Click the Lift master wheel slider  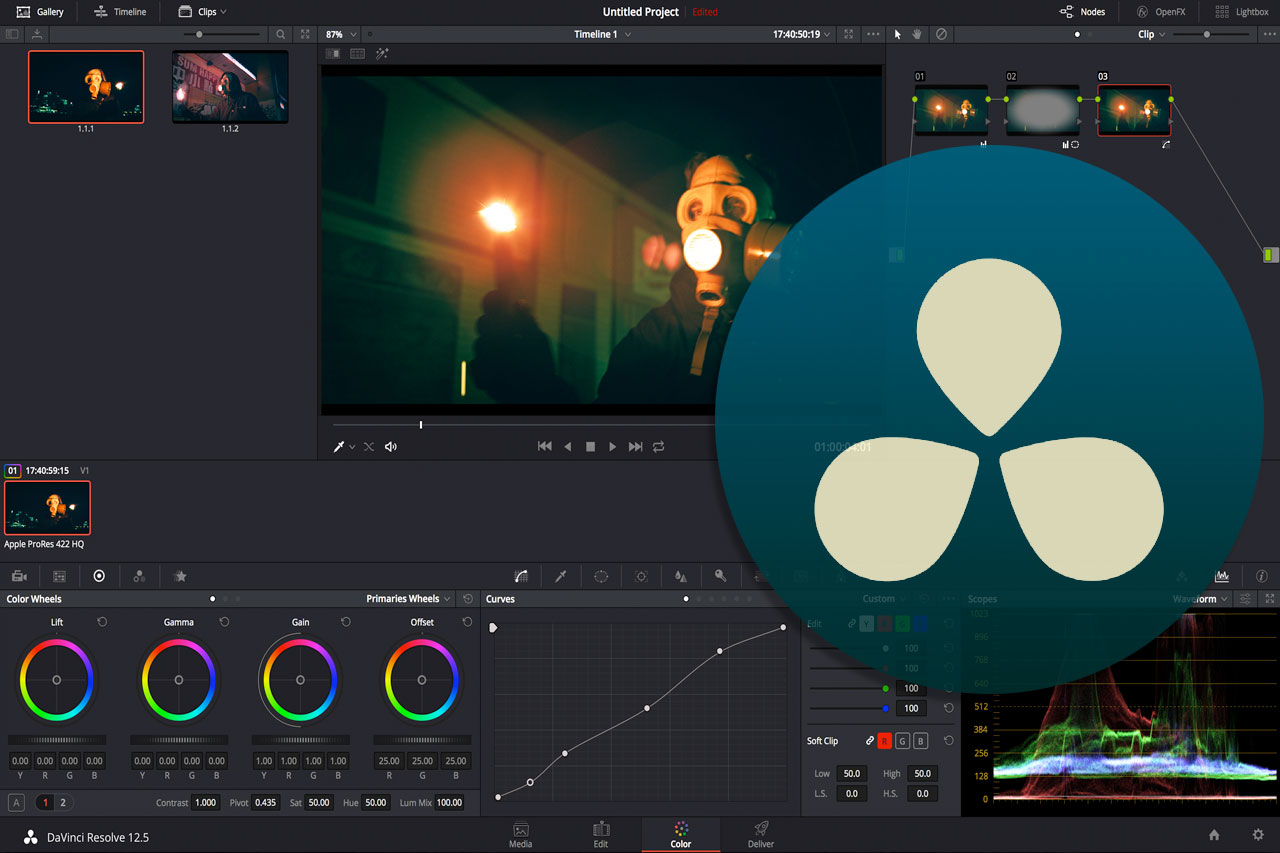(56, 738)
